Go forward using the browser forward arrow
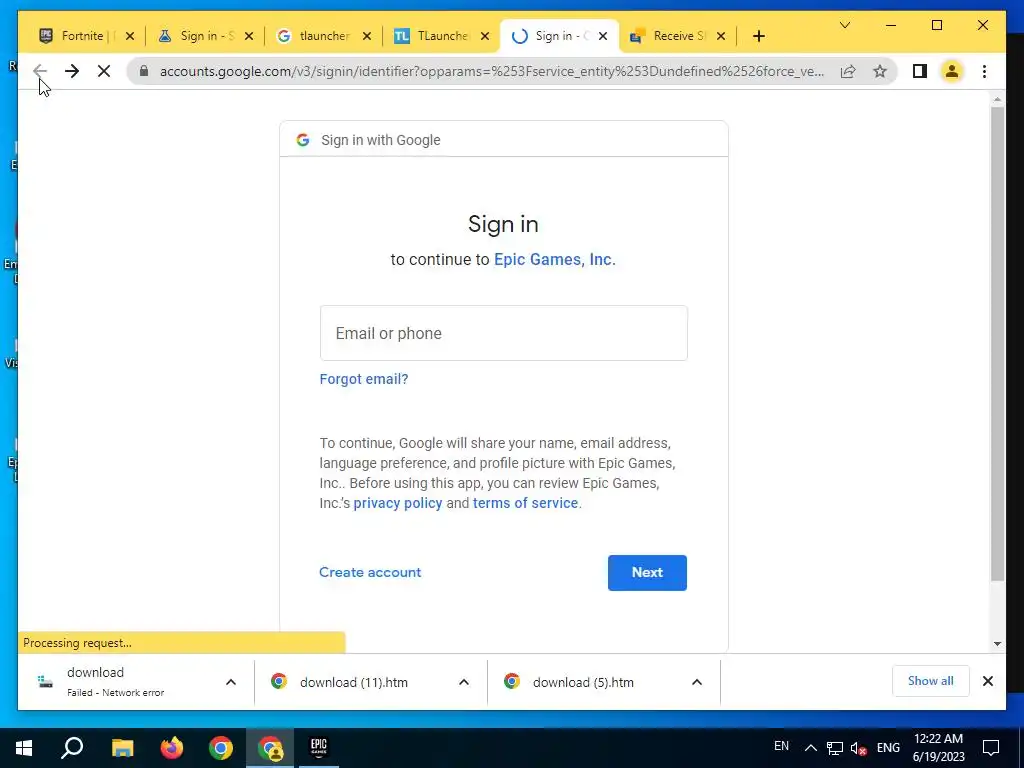The width and height of the screenshot is (1024, 768). (72, 71)
